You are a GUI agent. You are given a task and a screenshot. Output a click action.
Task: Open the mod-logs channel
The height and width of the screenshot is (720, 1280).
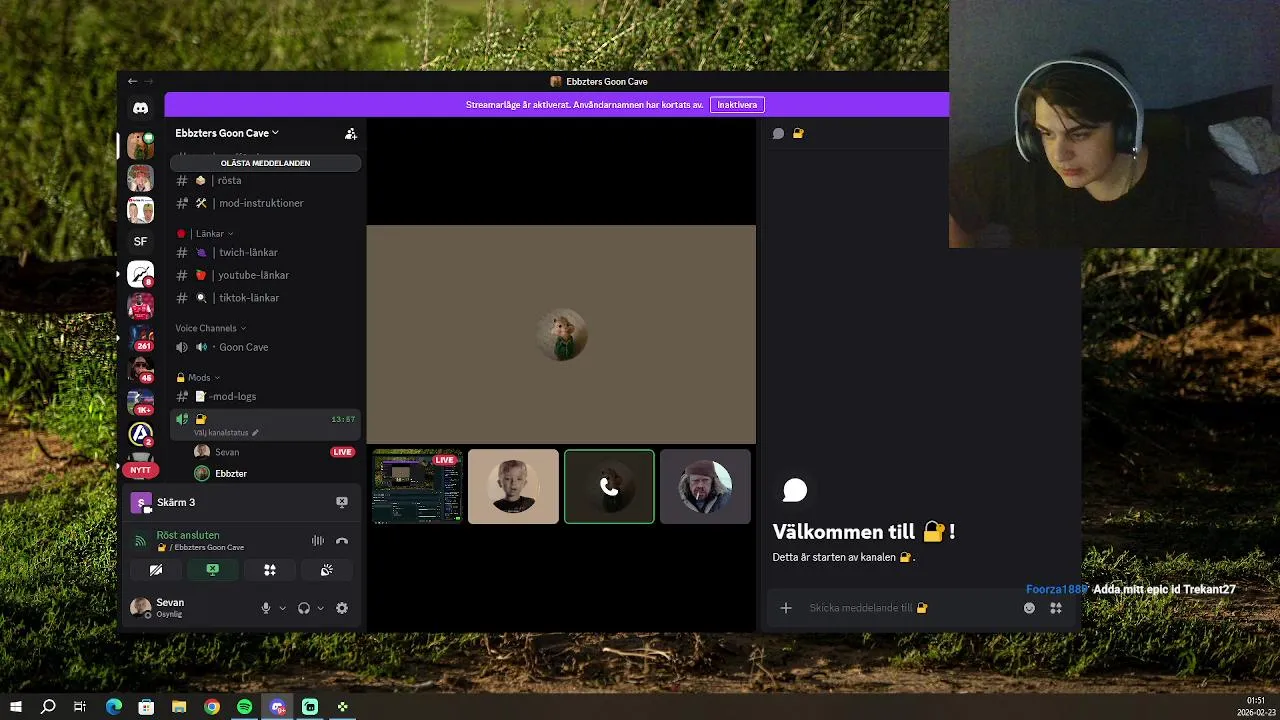(265, 396)
